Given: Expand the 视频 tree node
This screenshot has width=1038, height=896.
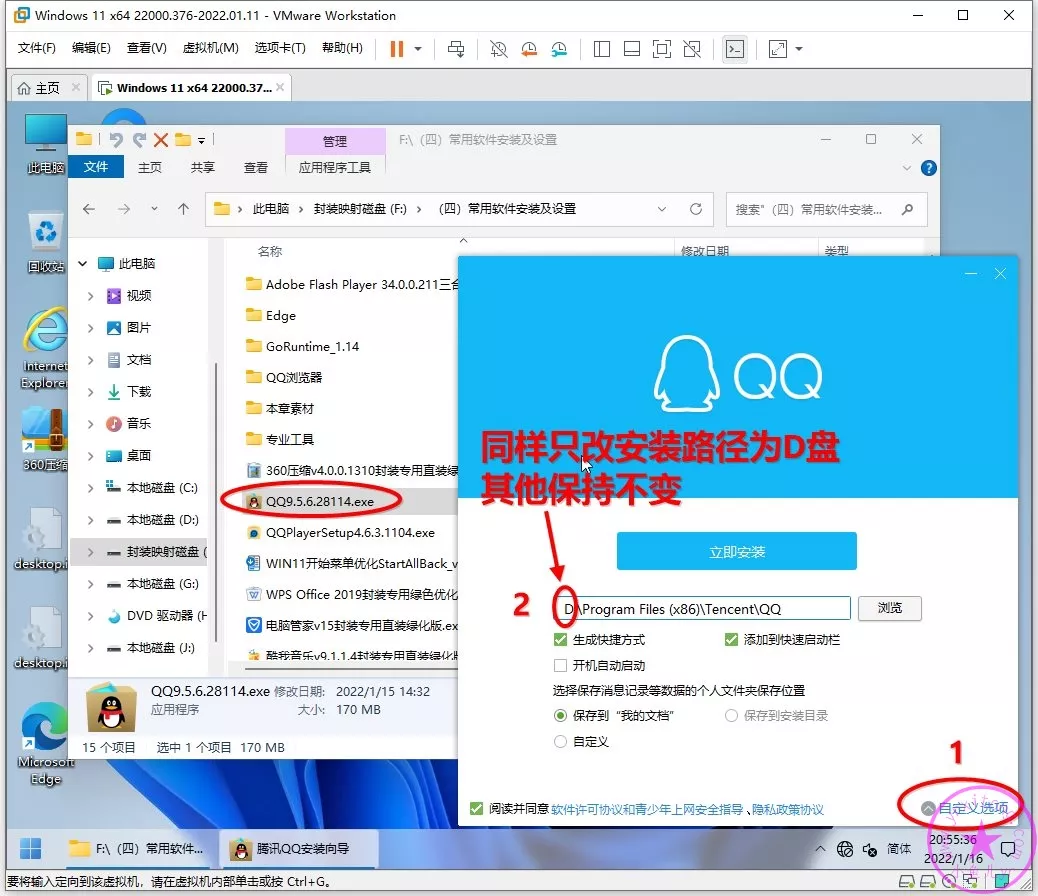Looking at the screenshot, I should [x=91, y=295].
